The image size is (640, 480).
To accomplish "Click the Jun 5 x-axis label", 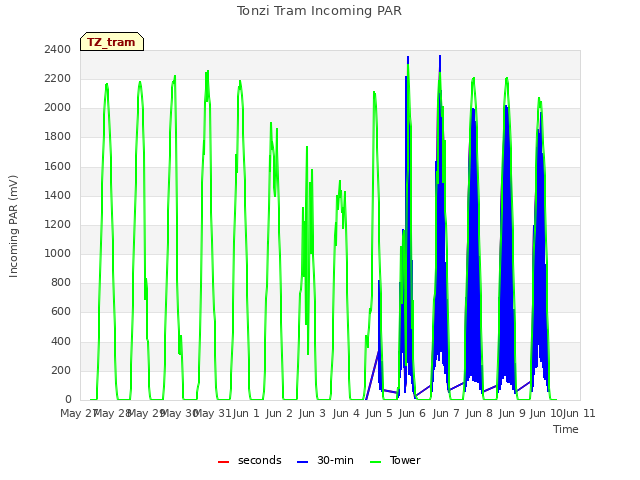I will pos(379,413).
